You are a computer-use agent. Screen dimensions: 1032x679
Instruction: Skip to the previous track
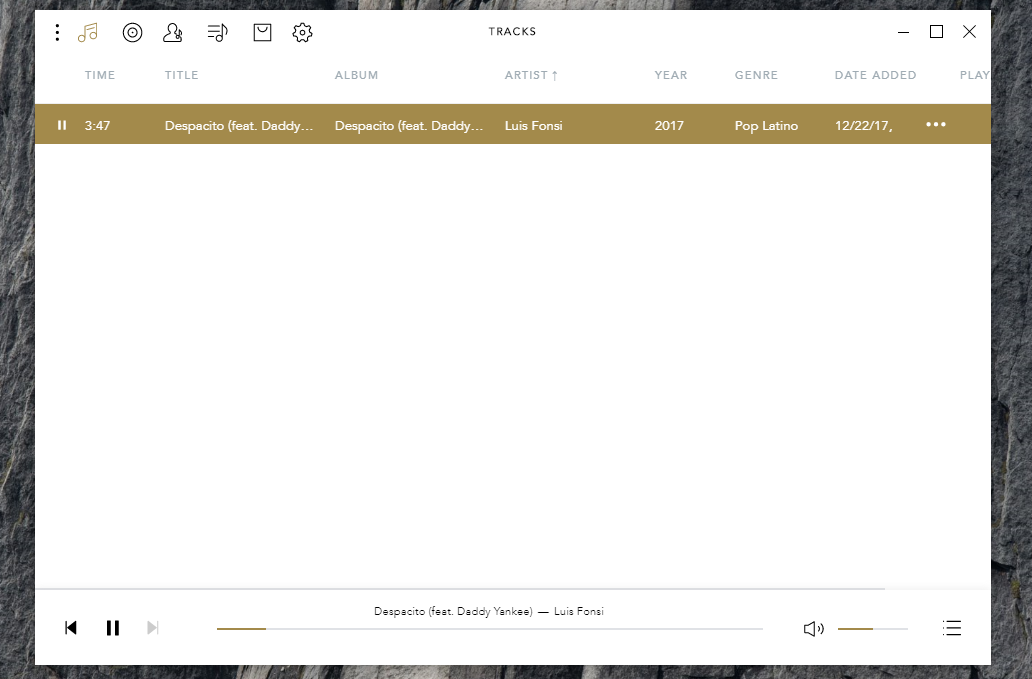(71, 628)
